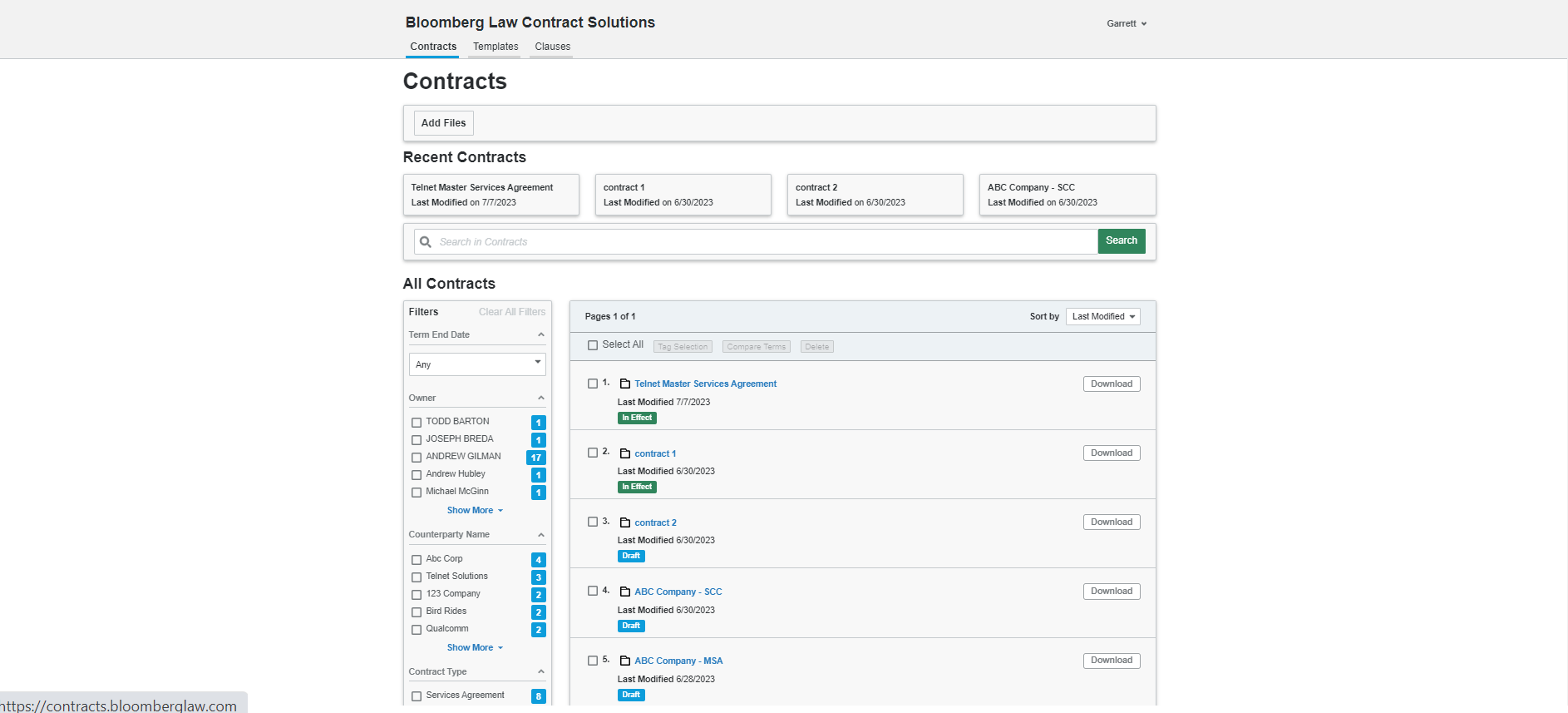This screenshot has width=1568, height=713.
Task: Click the Compare Terms button
Action: click(756, 347)
